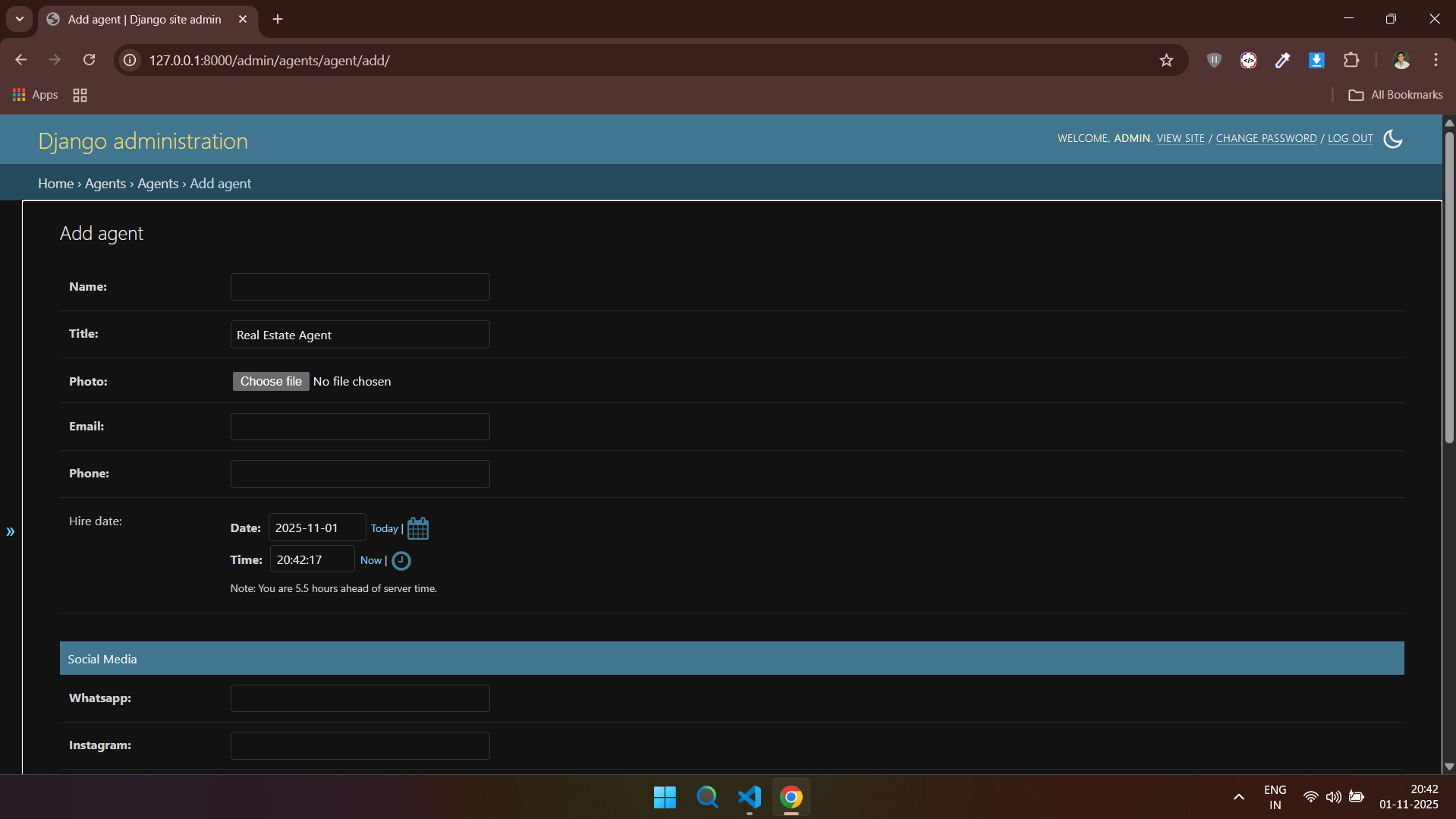This screenshot has width=1456, height=819.
Task: Open the tab groups grid icon
Action: point(80,95)
